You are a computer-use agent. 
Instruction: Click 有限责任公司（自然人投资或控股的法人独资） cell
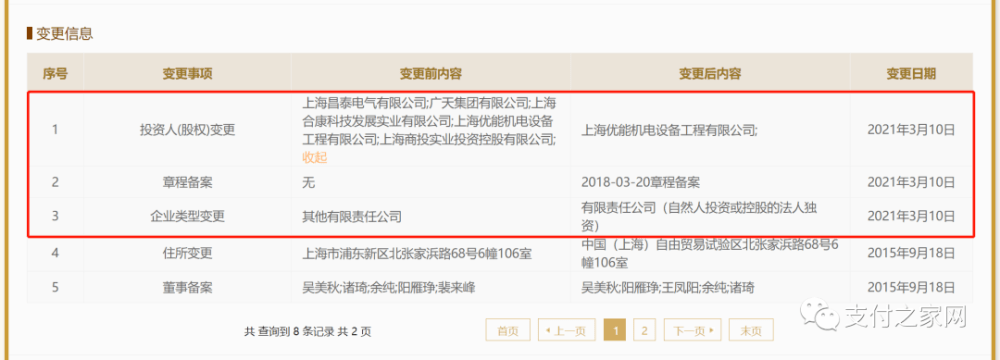point(700,216)
